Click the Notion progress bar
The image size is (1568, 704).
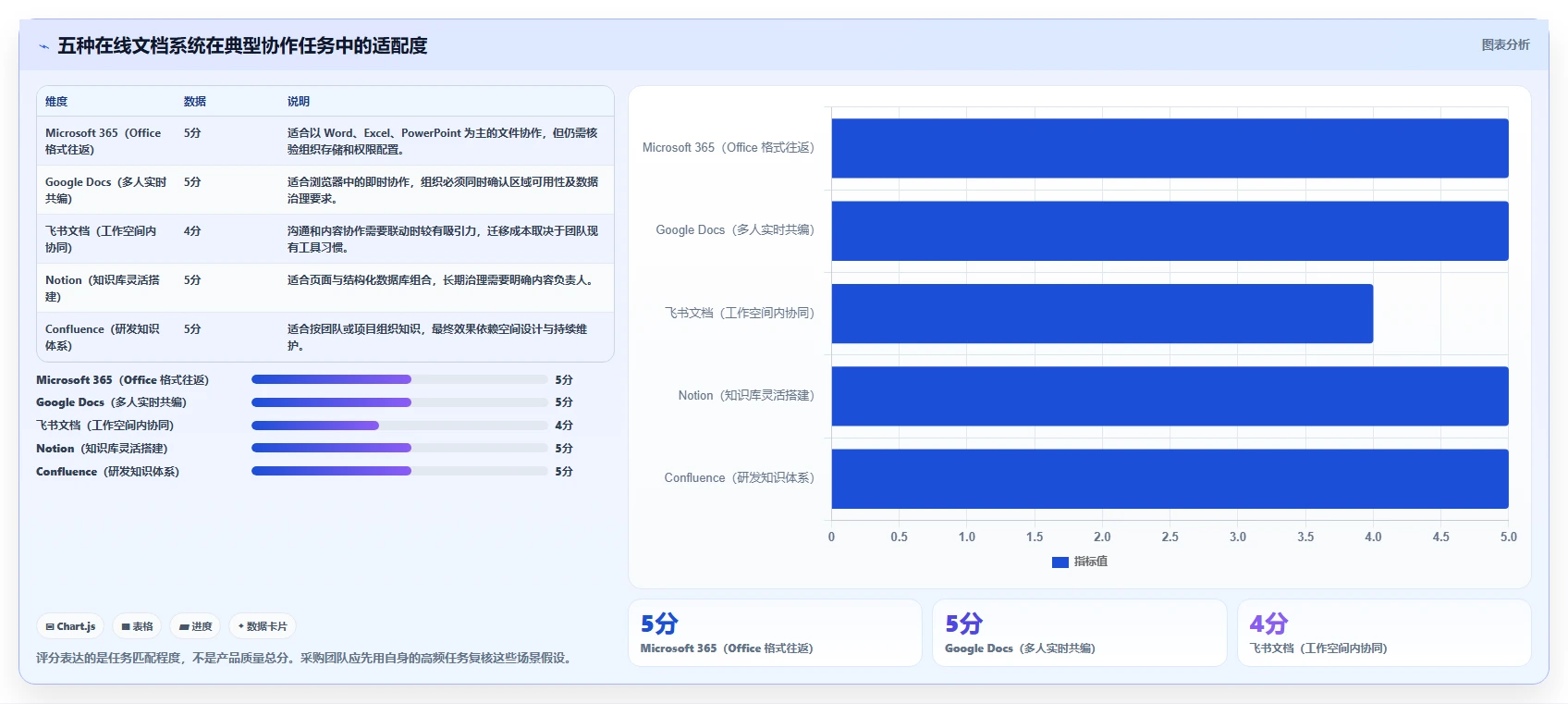pos(399,448)
